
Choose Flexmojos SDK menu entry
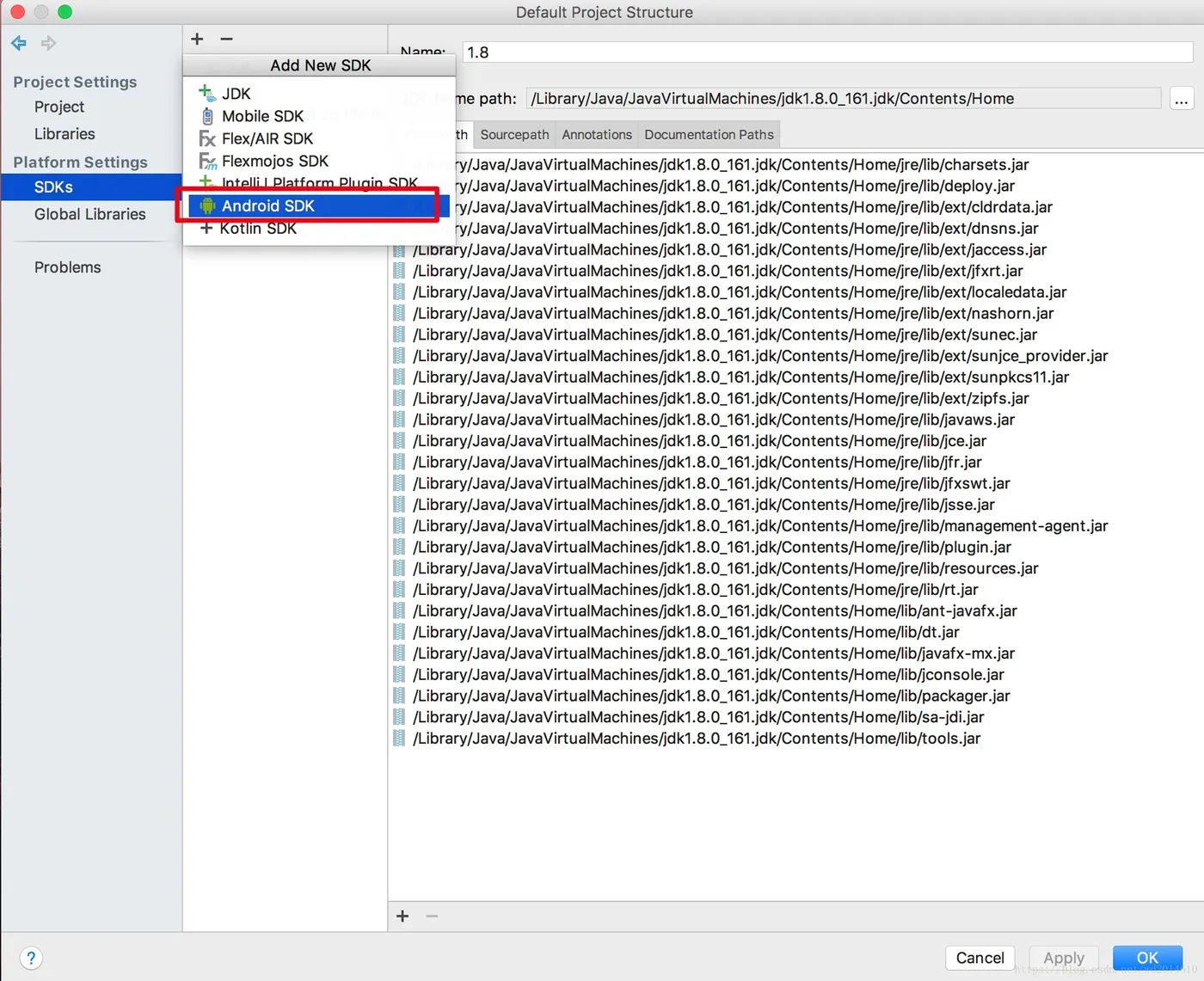(x=319, y=161)
